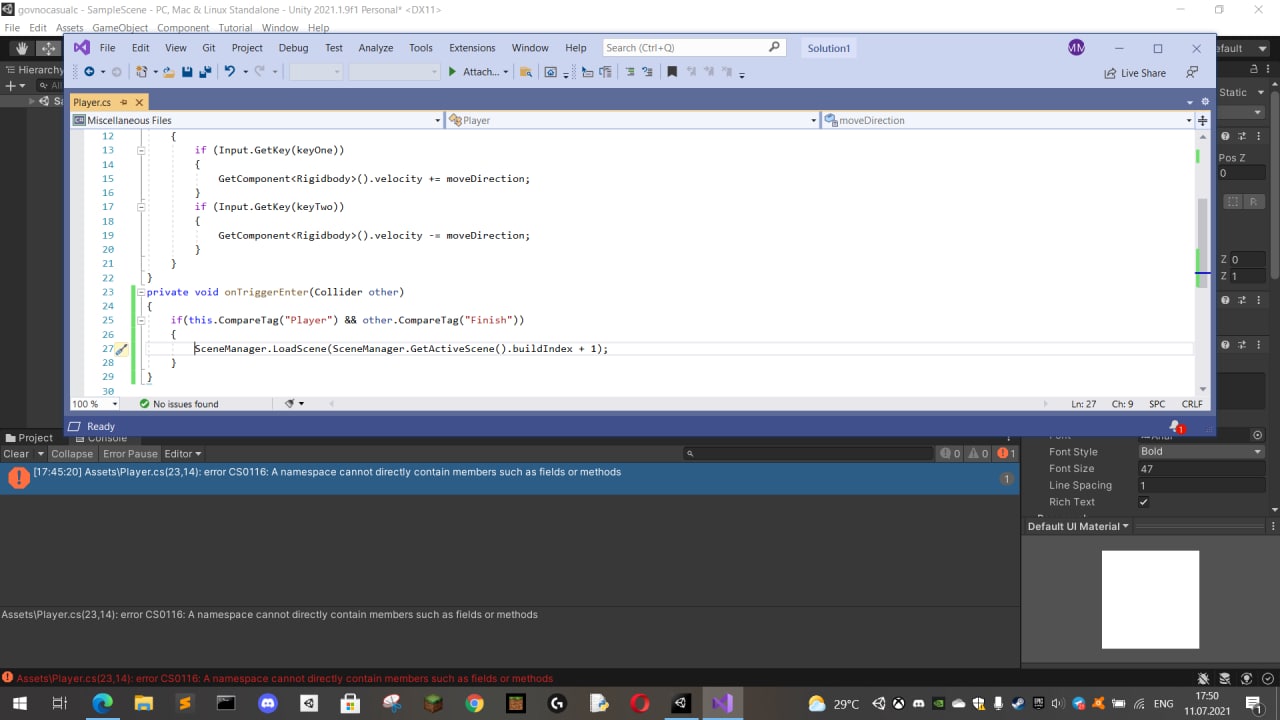Screen dimensions: 1280x720
Task: Click the Visual Studio Search (Ctrl+Q) field
Action: [x=693, y=47]
